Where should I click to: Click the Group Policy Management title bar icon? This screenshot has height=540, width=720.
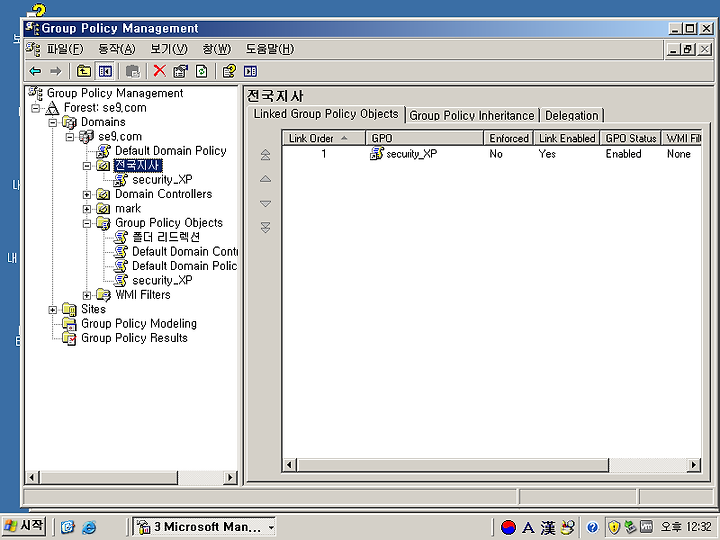pyautogui.click(x=32, y=28)
